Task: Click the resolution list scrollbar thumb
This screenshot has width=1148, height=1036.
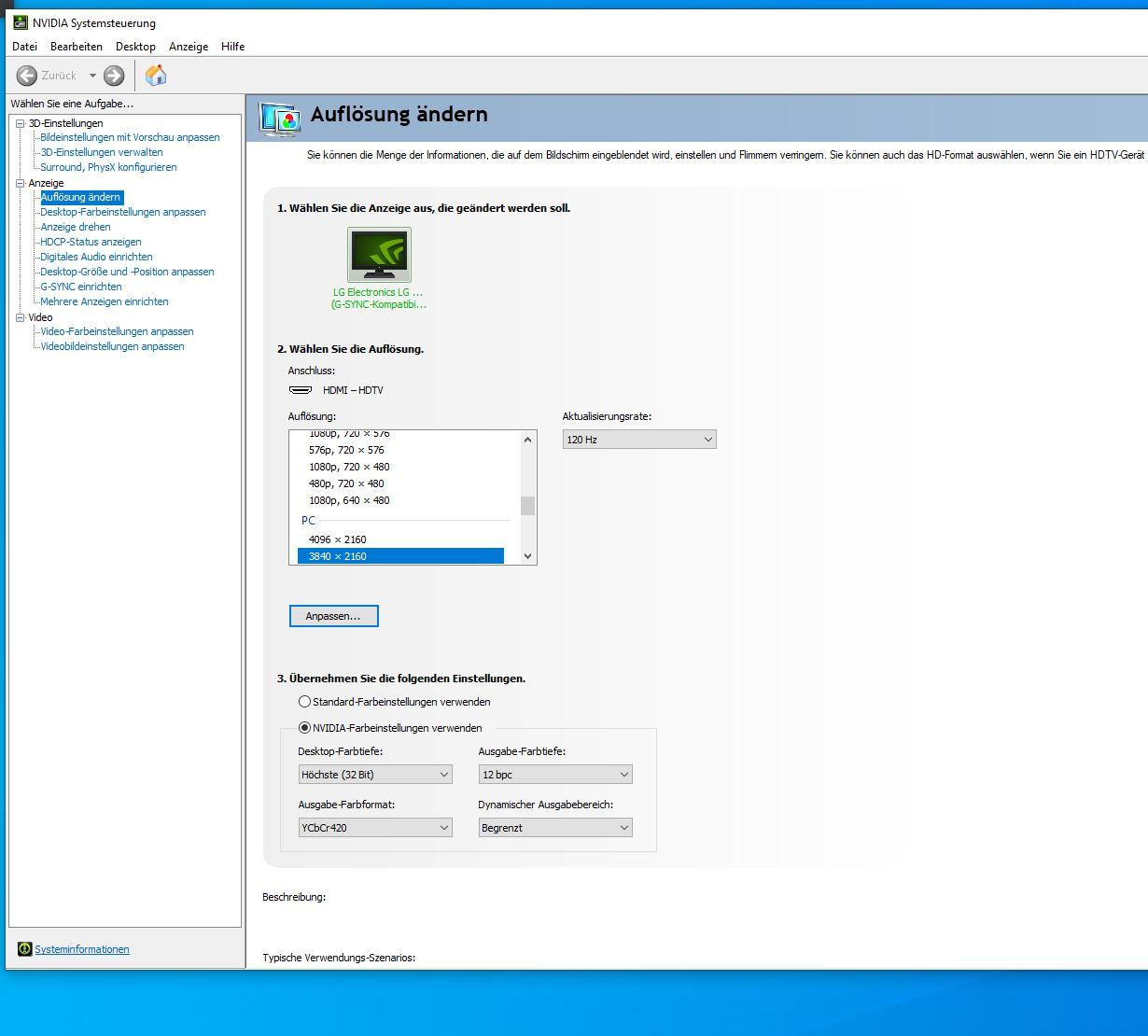Action: click(527, 506)
